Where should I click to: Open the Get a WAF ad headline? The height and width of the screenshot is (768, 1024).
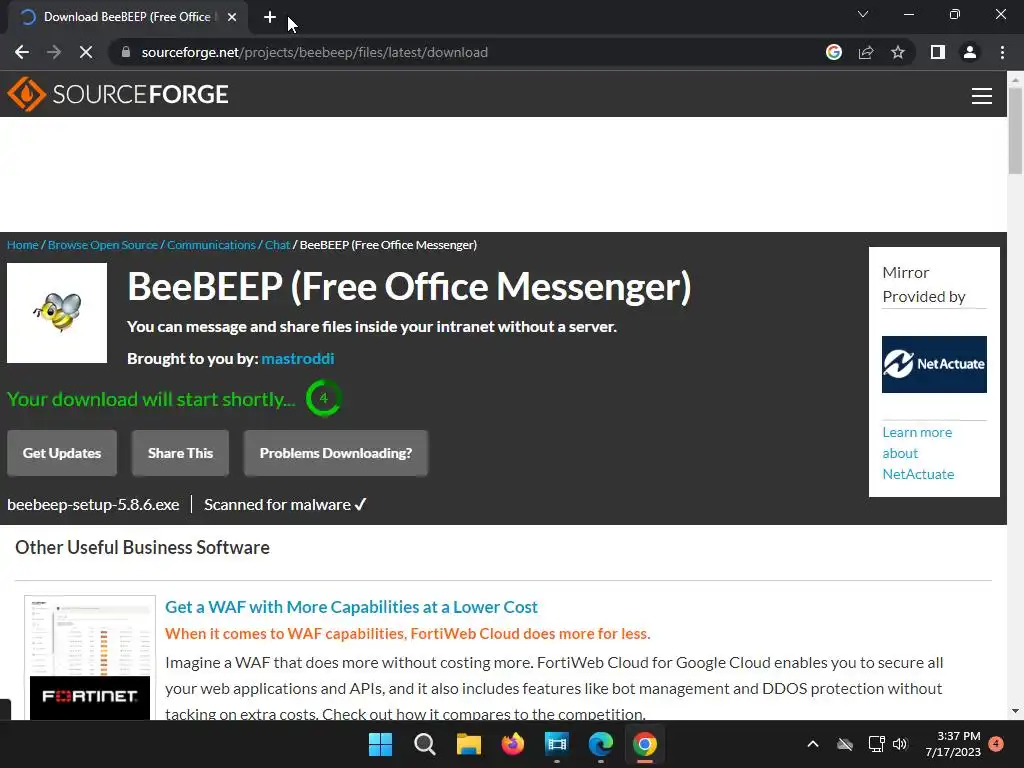(351, 607)
